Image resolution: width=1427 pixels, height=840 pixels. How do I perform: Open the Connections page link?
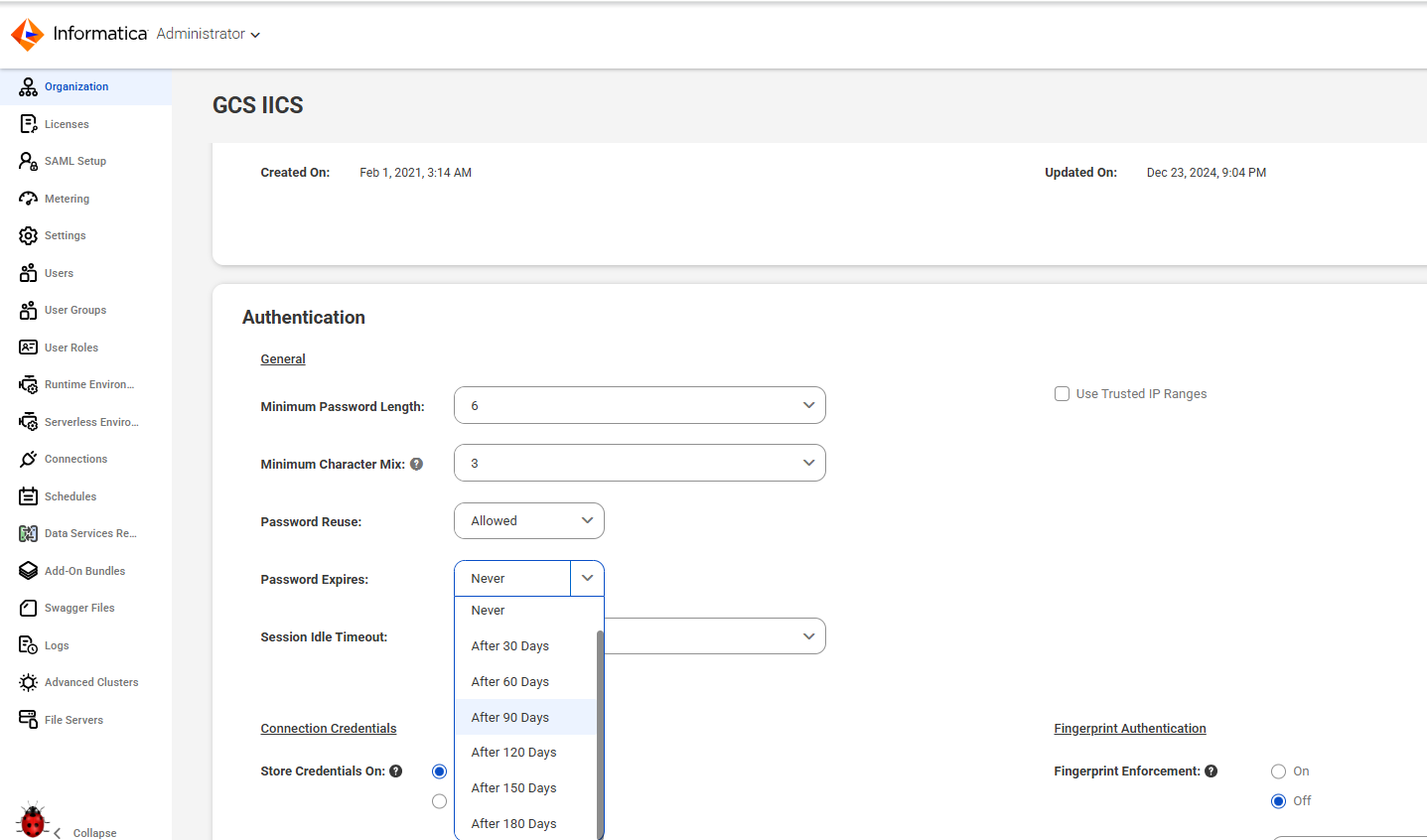point(75,459)
